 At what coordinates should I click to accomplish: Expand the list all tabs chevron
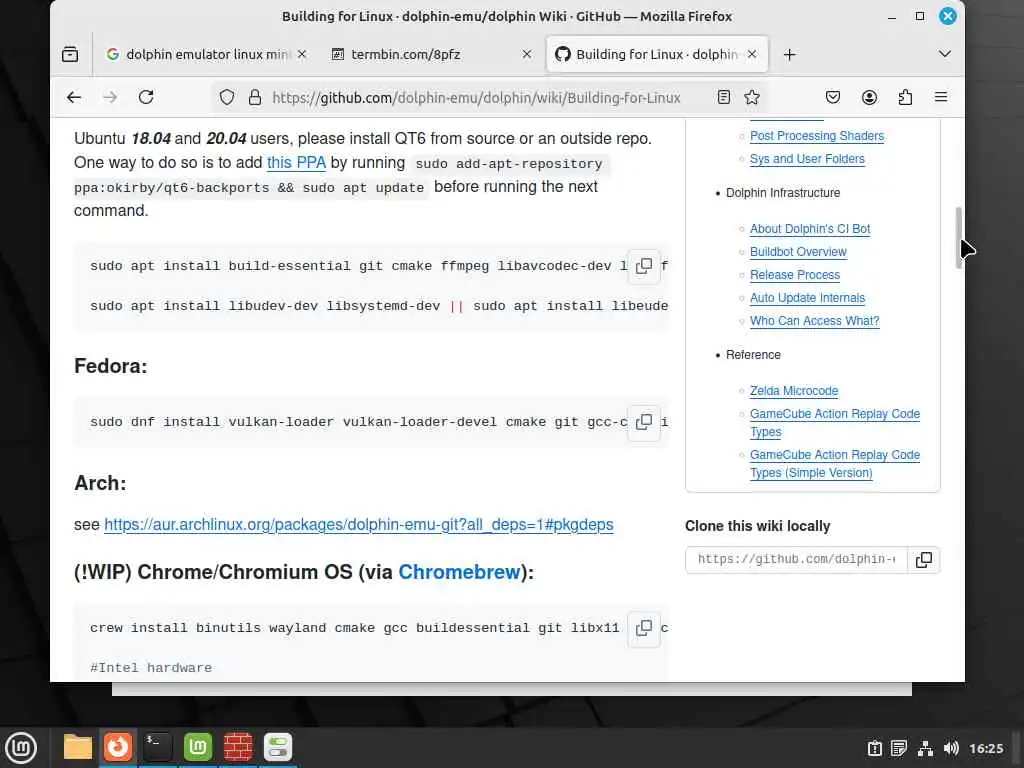click(x=944, y=54)
